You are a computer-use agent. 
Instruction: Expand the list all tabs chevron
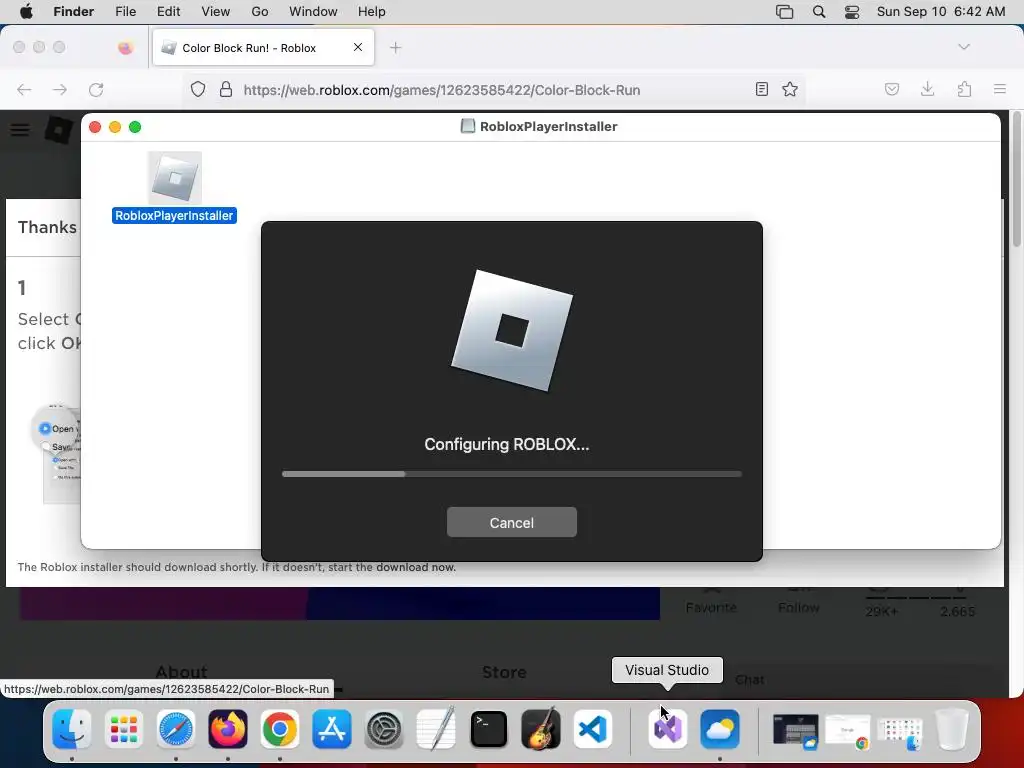963,47
